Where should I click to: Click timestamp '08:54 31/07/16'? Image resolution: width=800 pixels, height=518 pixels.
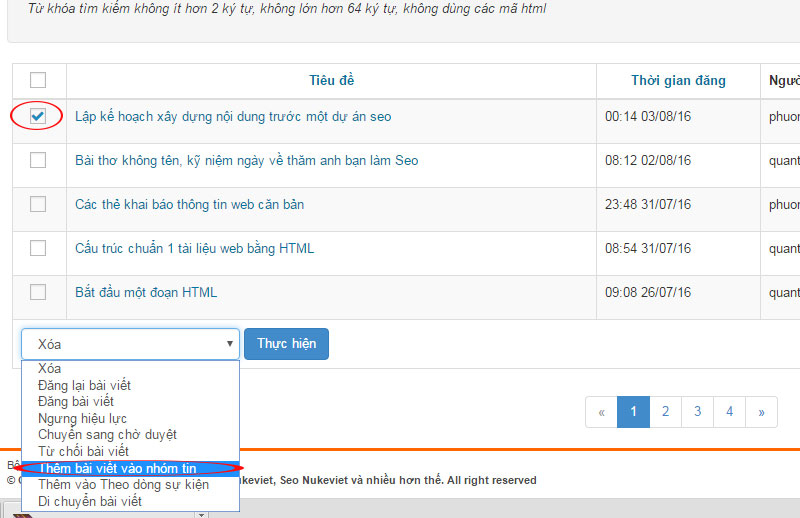pyautogui.click(x=648, y=248)
